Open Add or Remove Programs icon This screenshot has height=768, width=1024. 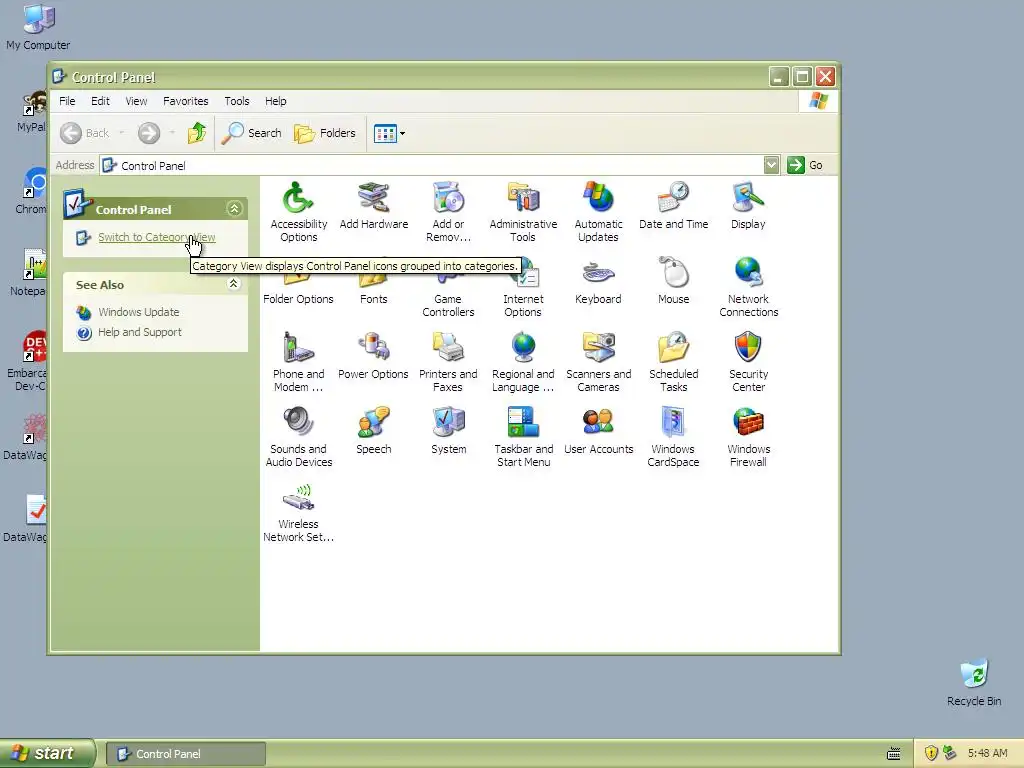(448, 212)
